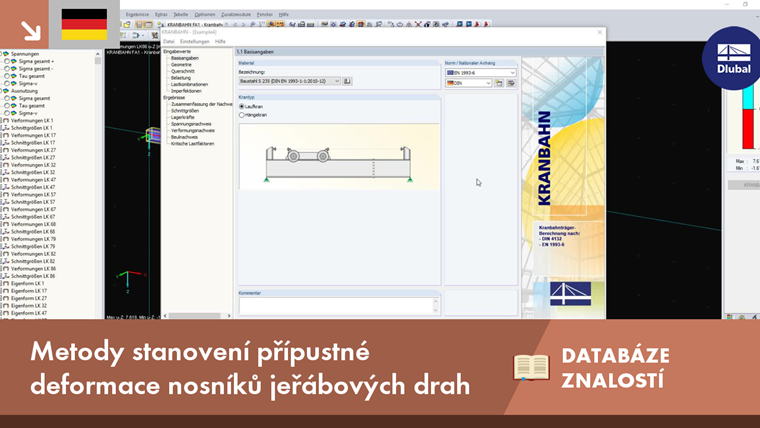Viewport: 760px width, 428px height.
Task: Open the material library button beside Bezeichnung
Action: (347, 81)
